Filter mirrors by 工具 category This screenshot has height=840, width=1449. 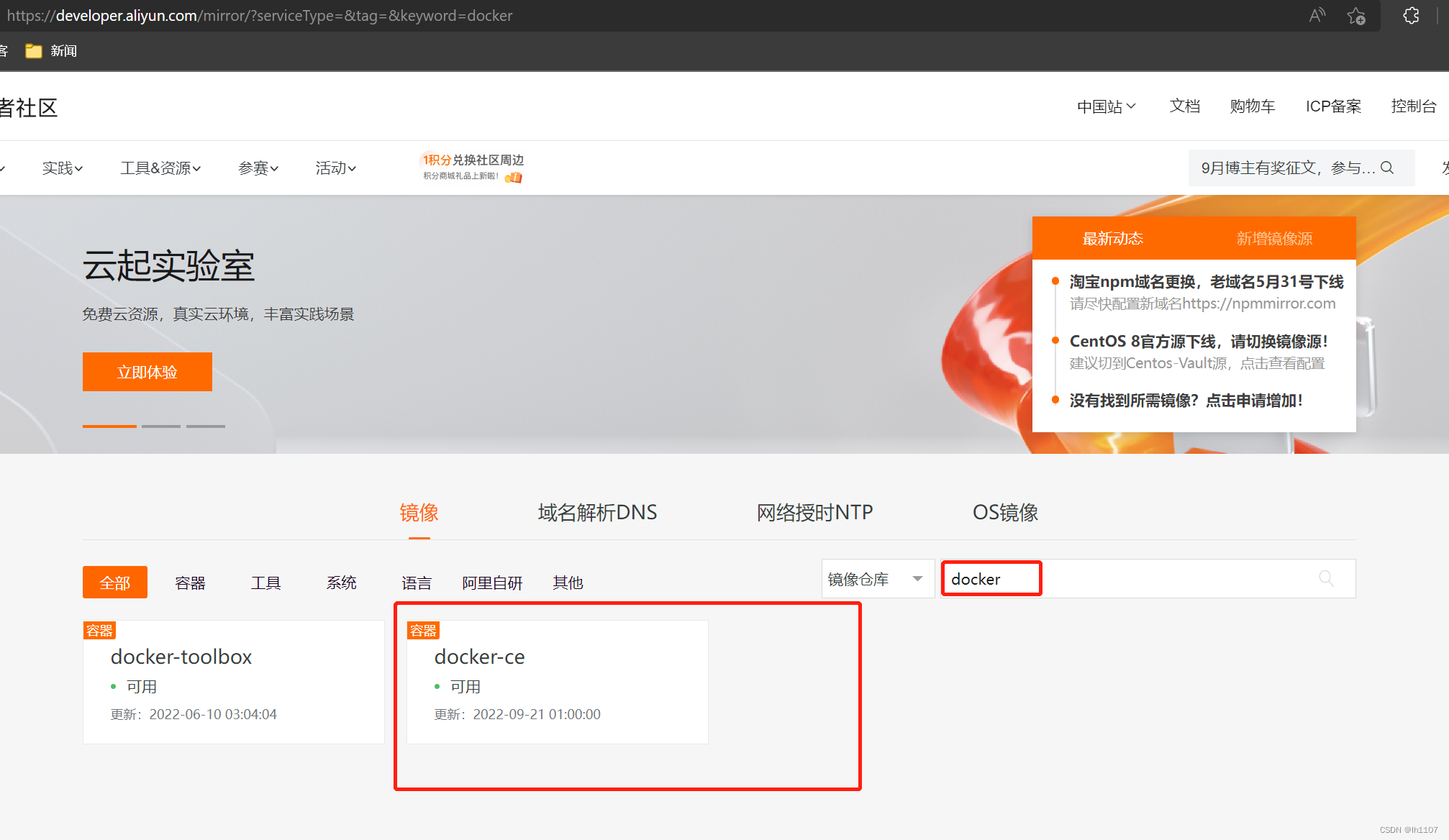click(265, 583)
